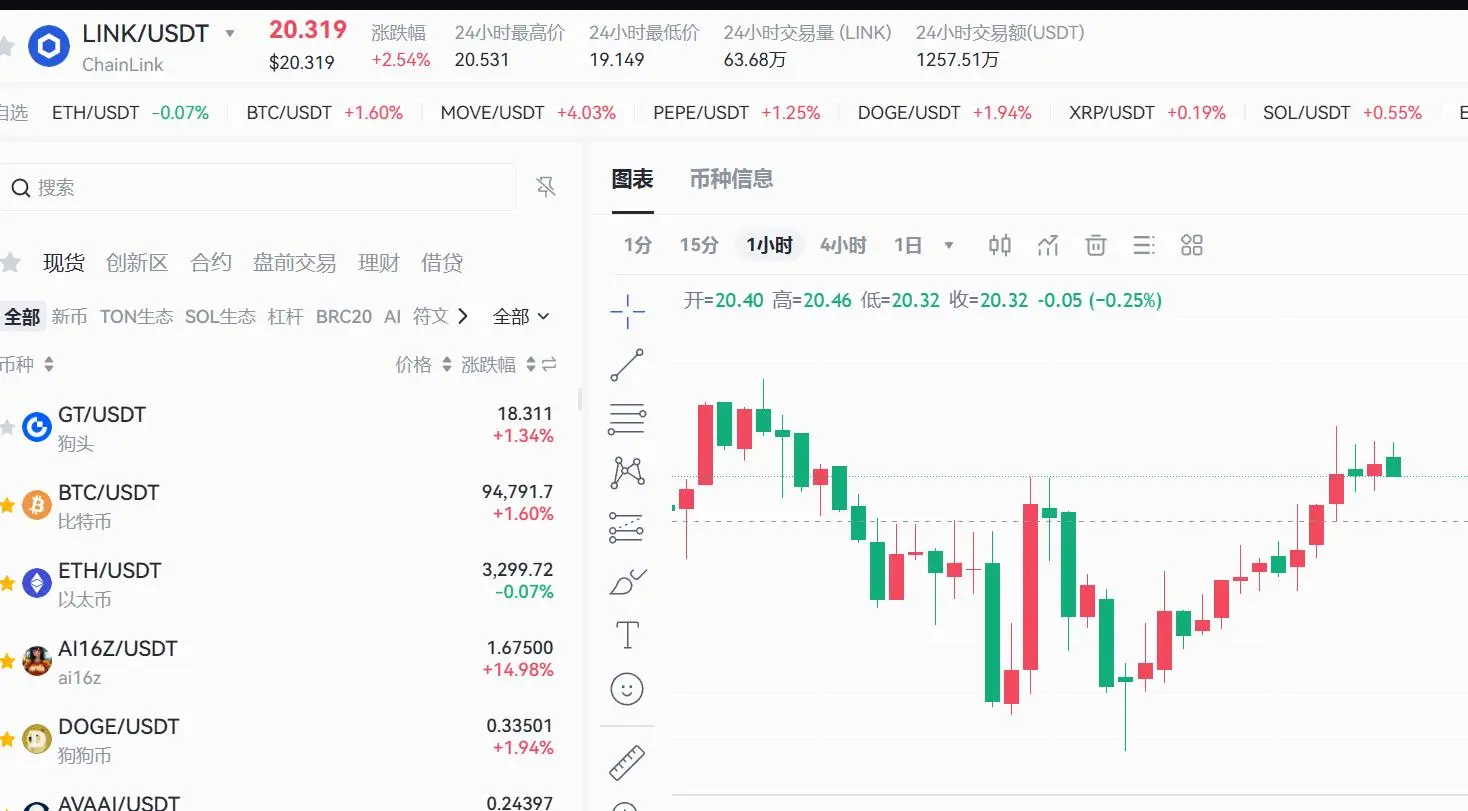
Task: Open the 全部 filter dropdown
Action: click(x=521, y=316)
